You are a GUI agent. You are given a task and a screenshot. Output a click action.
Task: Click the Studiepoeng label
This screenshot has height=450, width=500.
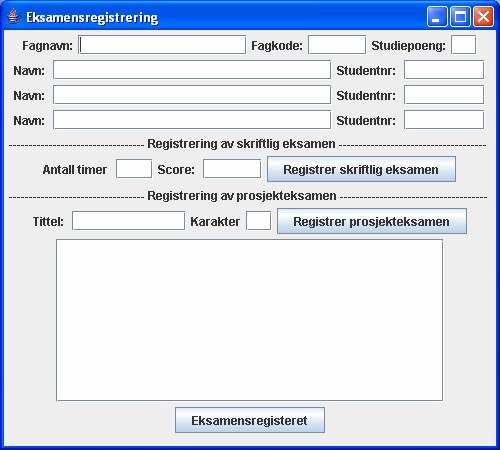(409, 46)
